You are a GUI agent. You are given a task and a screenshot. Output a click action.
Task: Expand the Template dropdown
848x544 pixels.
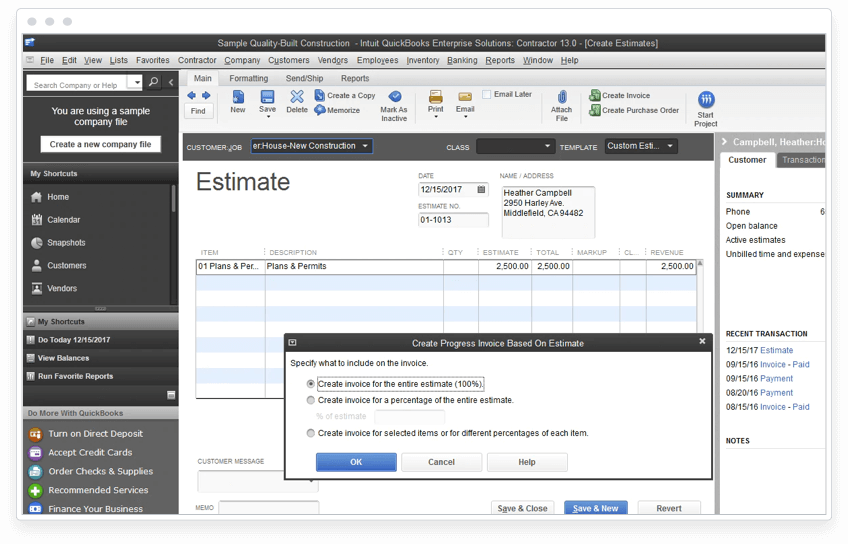tap(670, 146)
